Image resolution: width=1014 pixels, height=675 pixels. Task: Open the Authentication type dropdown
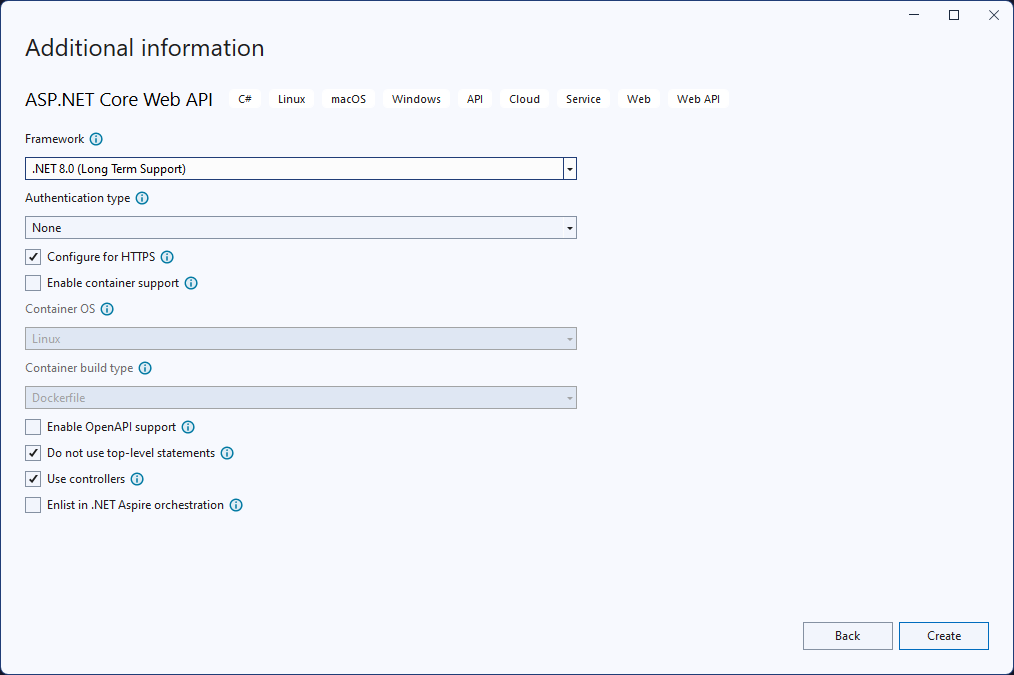point(569,227)
